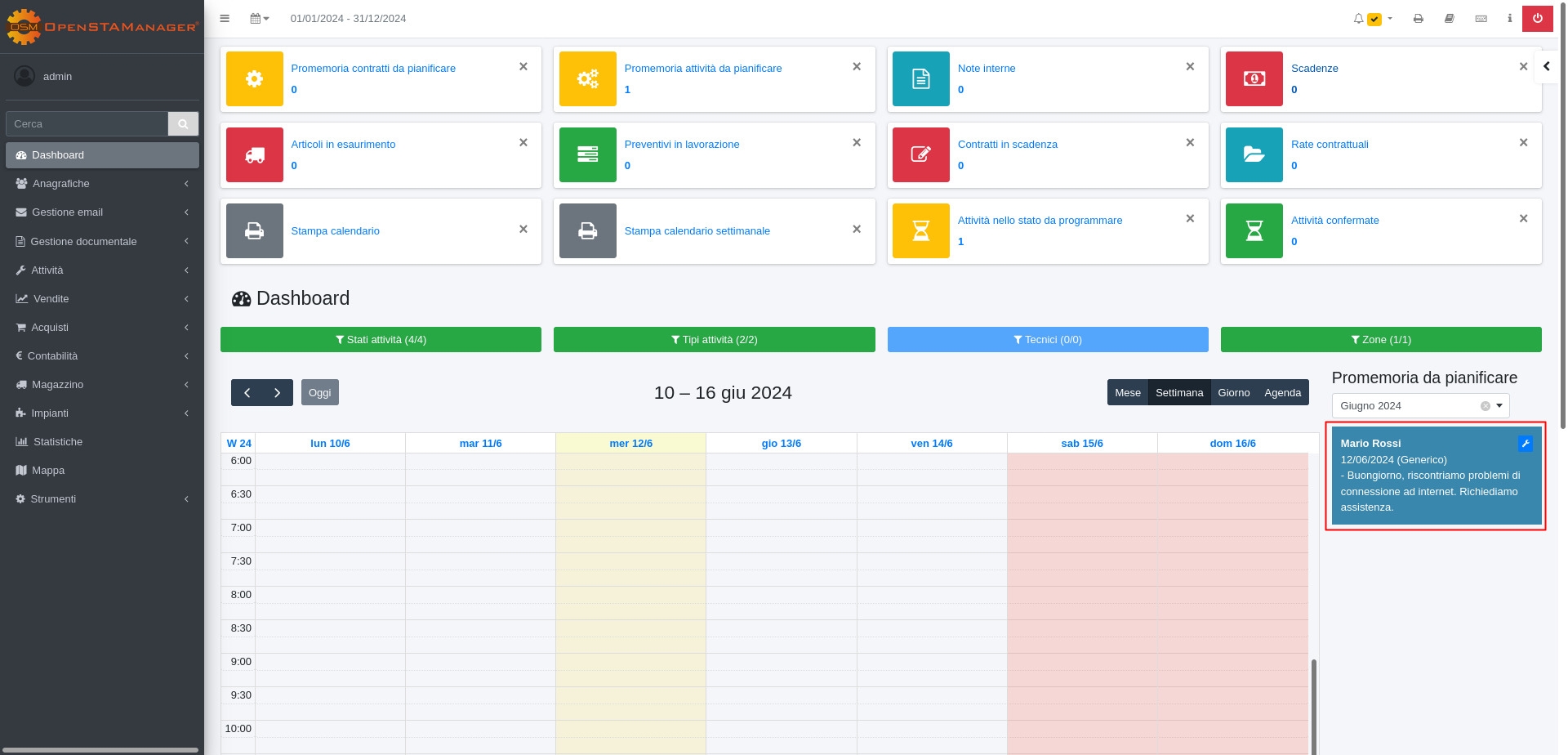The width and height of the screenshot is (1568, 755).
Task: Click the Cerca search input field
Action: [87, 123]
